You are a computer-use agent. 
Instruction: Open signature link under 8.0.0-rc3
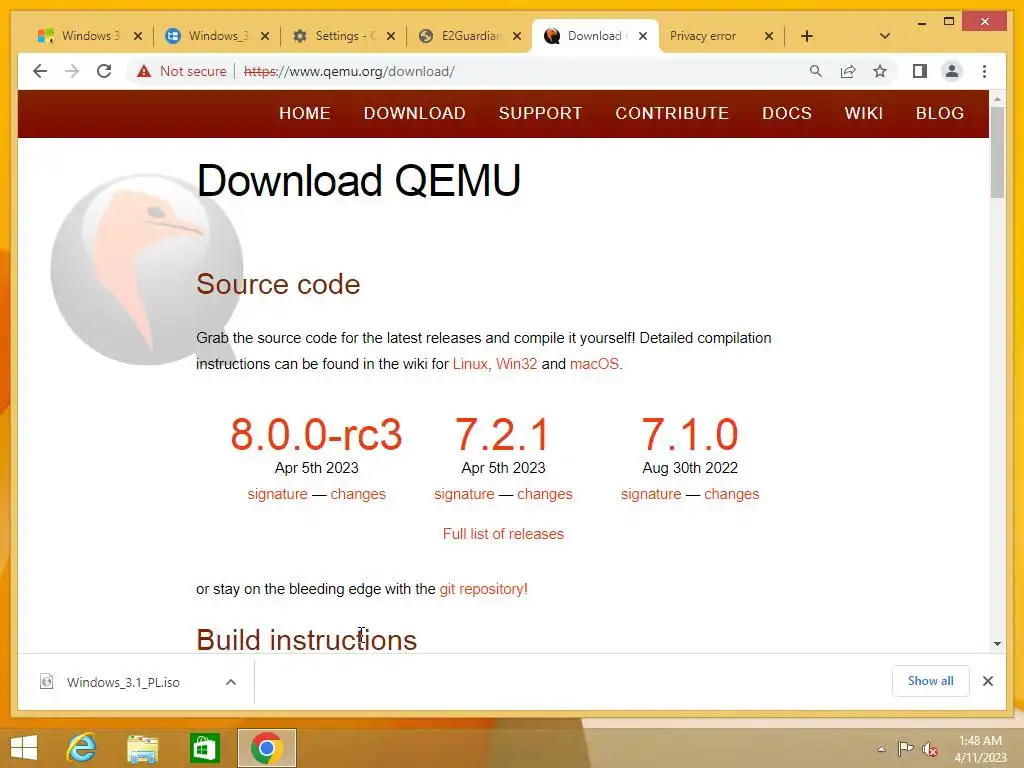[x=277, y=494]
